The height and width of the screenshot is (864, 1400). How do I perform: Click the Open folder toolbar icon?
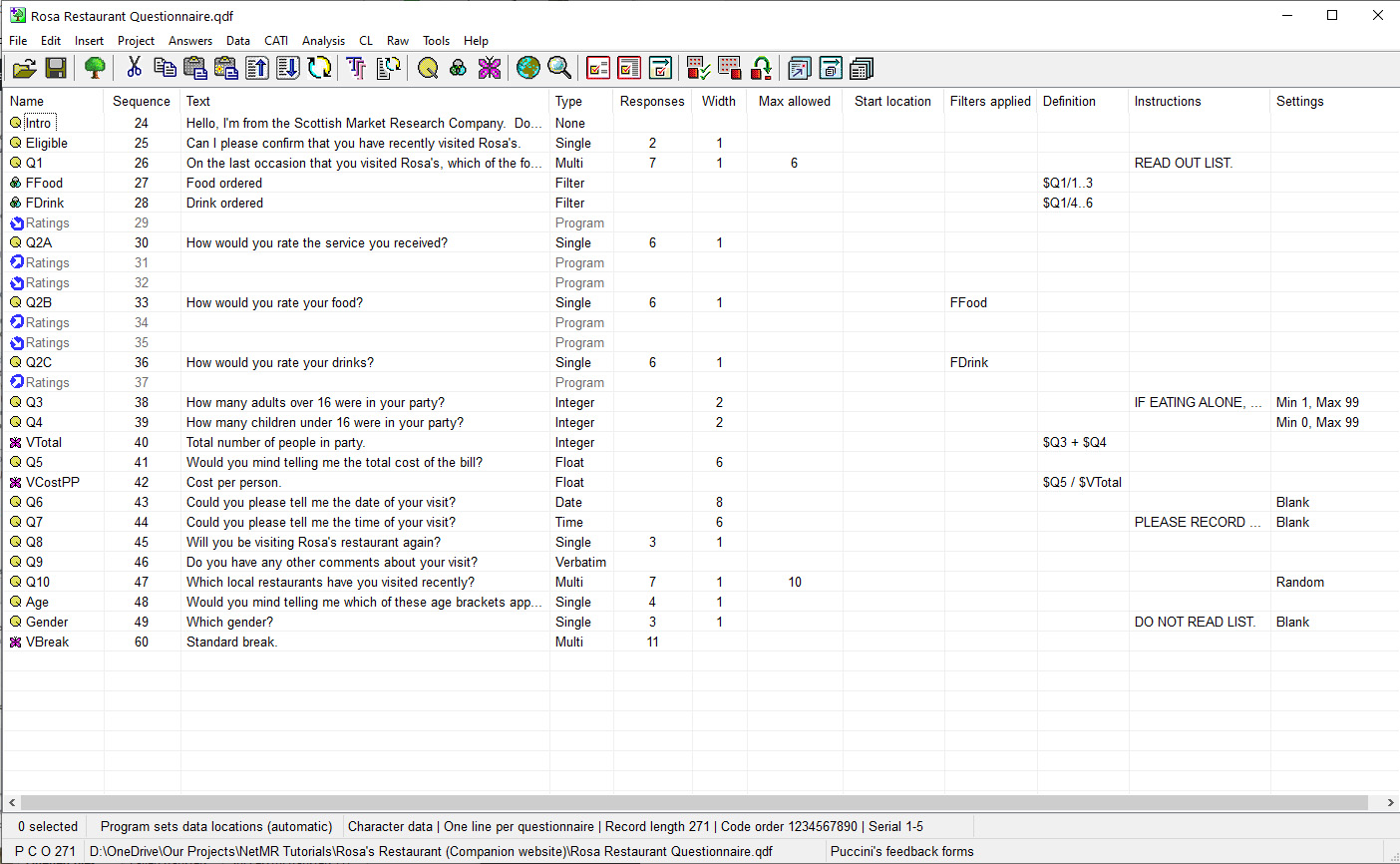[24, 68]
